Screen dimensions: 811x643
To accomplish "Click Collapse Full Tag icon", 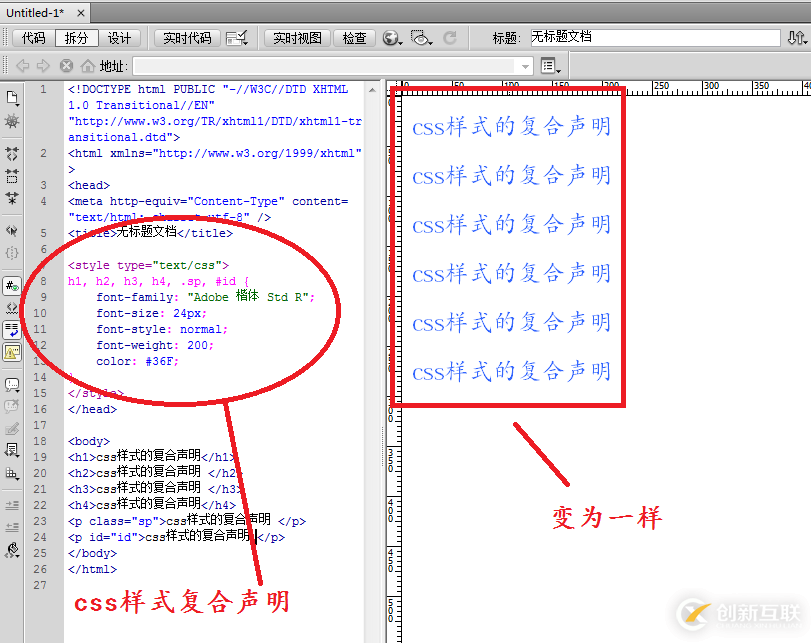I will click(12, 154).
